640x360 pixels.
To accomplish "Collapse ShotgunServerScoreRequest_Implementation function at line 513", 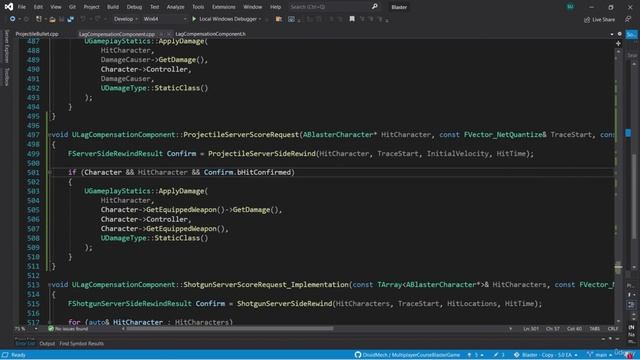I will click(x=49, y=284).
